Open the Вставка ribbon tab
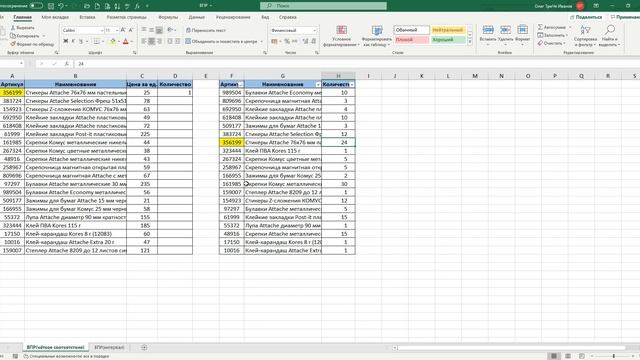640x360 pixels. (x=87, y=17)
